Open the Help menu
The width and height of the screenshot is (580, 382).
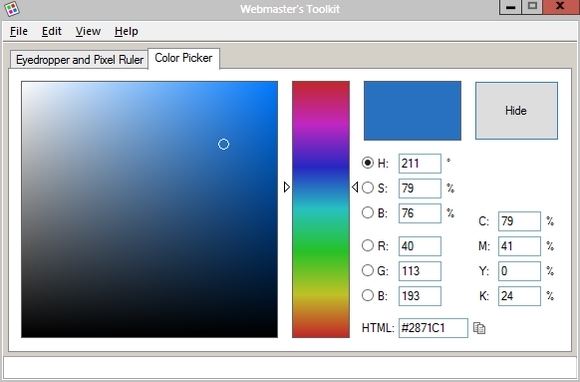(126, 31)
